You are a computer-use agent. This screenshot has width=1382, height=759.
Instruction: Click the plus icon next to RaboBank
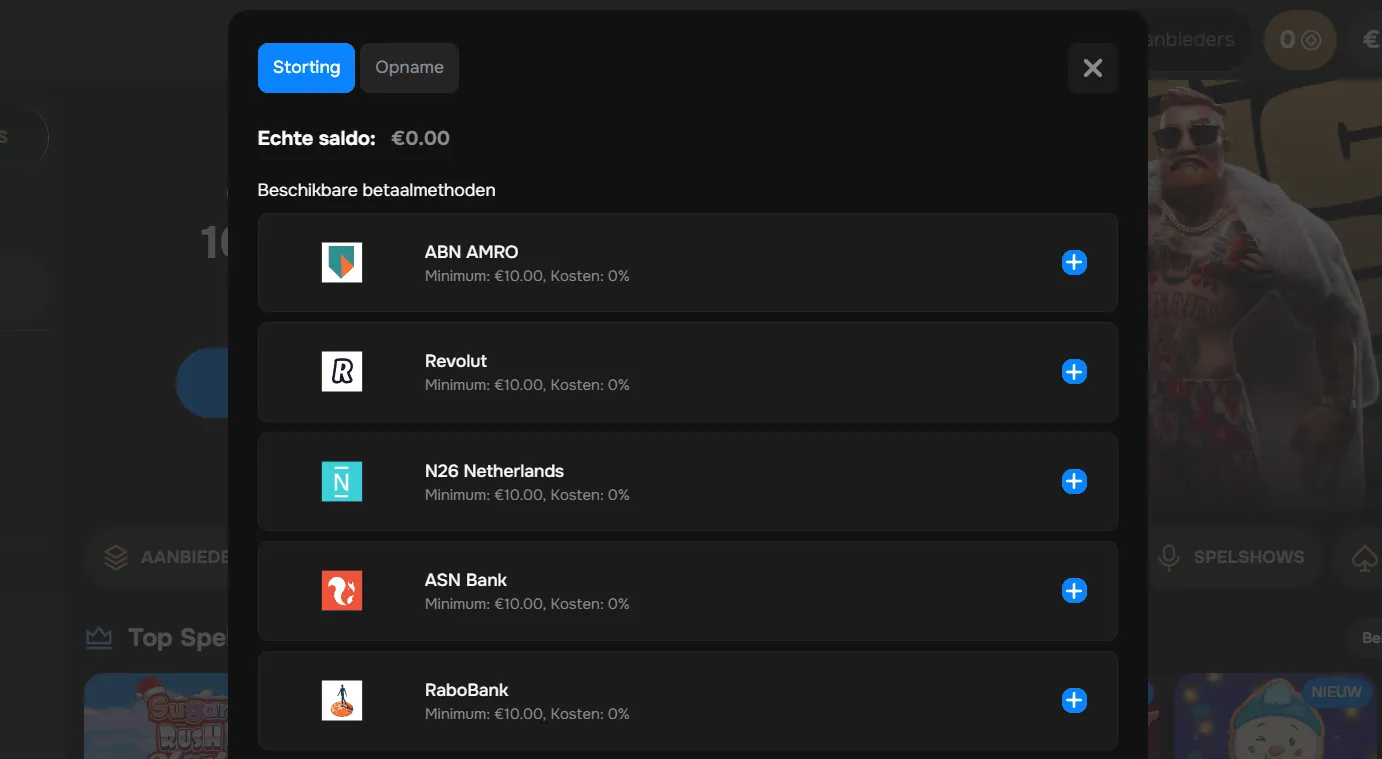click(1074, 700)
